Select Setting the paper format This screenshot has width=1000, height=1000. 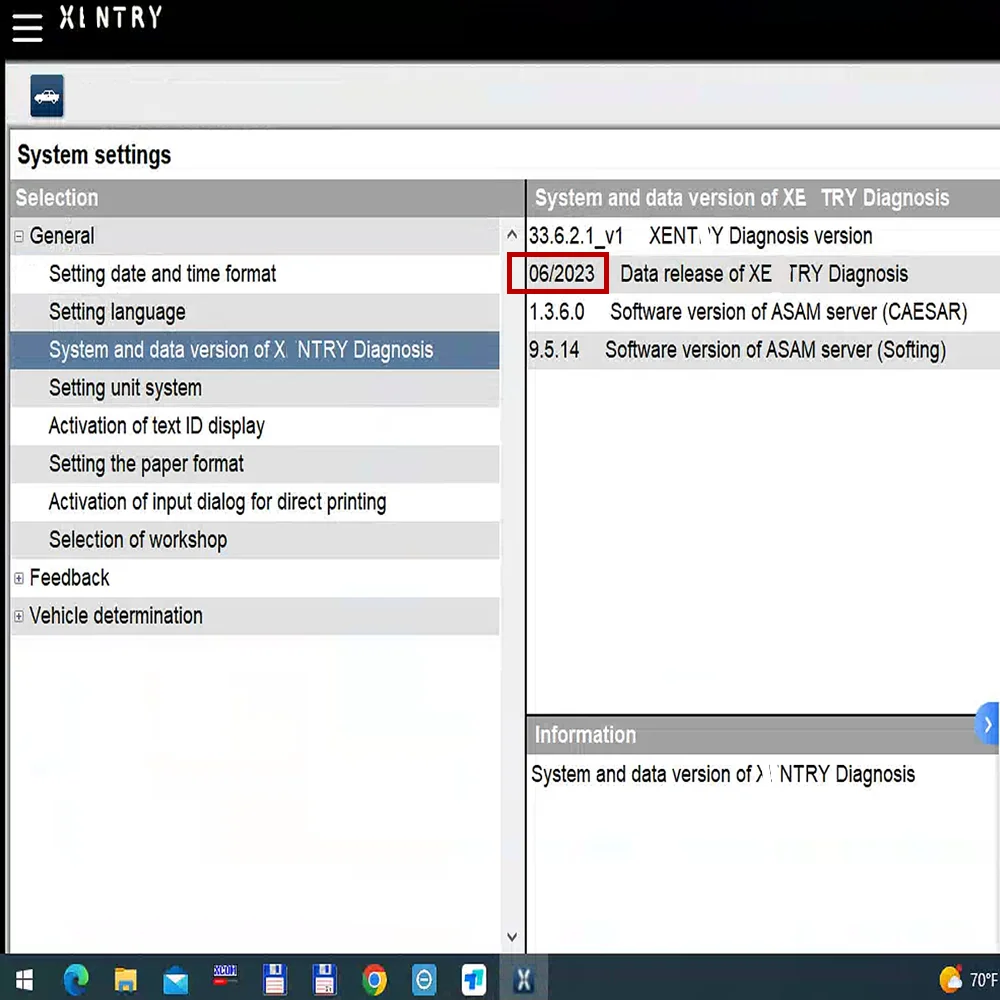point(255,464)
